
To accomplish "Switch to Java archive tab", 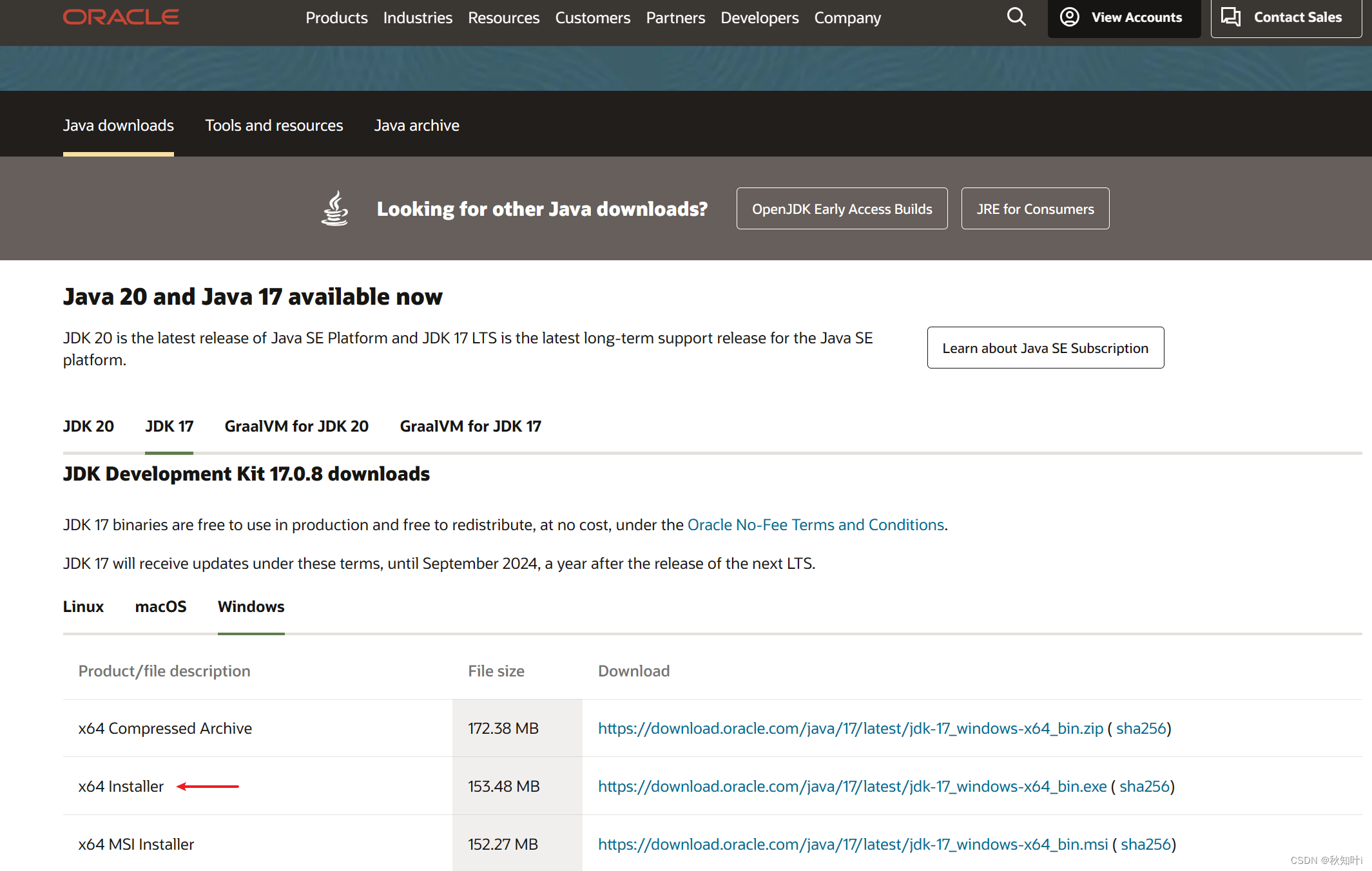I will pyautogui.click(x=417, y=125).
